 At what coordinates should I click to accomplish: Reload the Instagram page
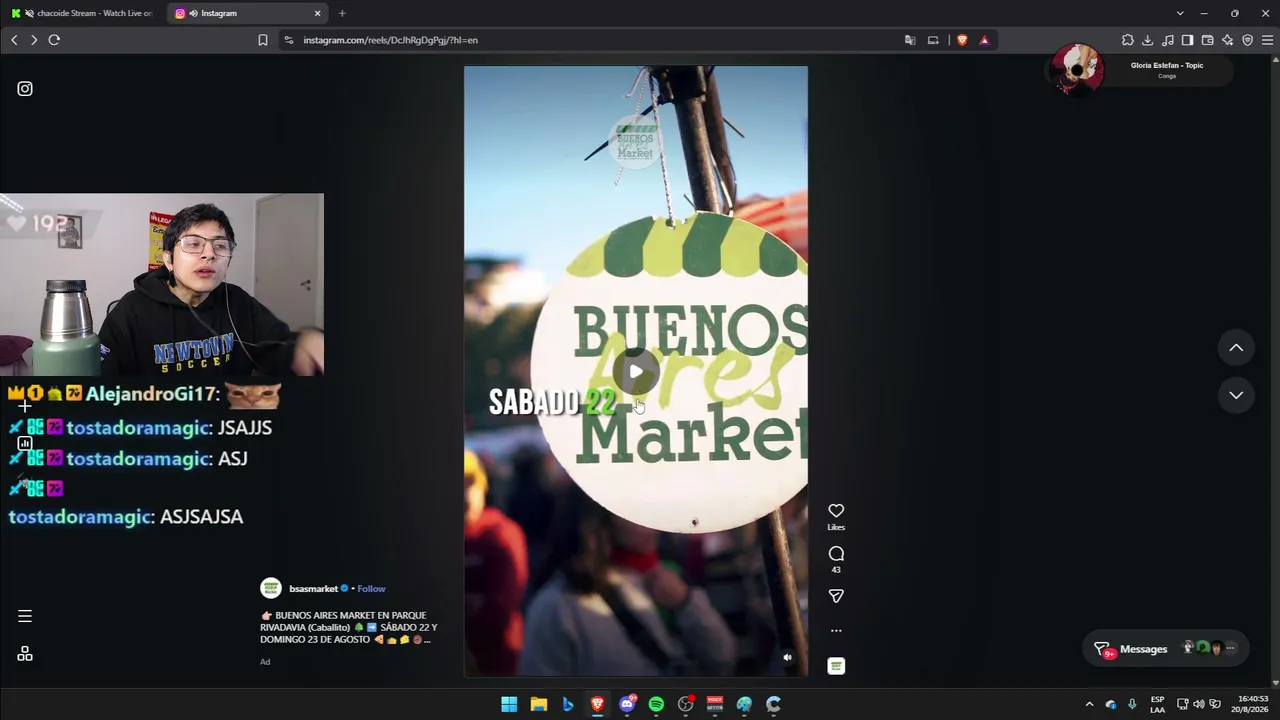coord(54,40)
